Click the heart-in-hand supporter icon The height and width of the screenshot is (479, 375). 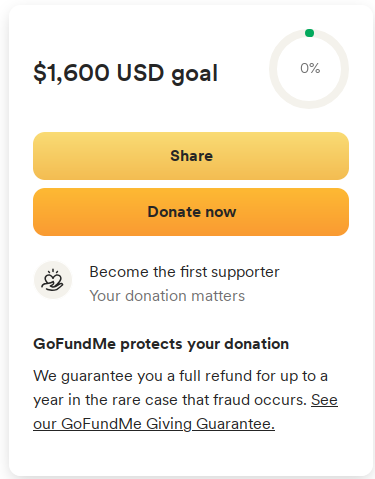(53, 280)
